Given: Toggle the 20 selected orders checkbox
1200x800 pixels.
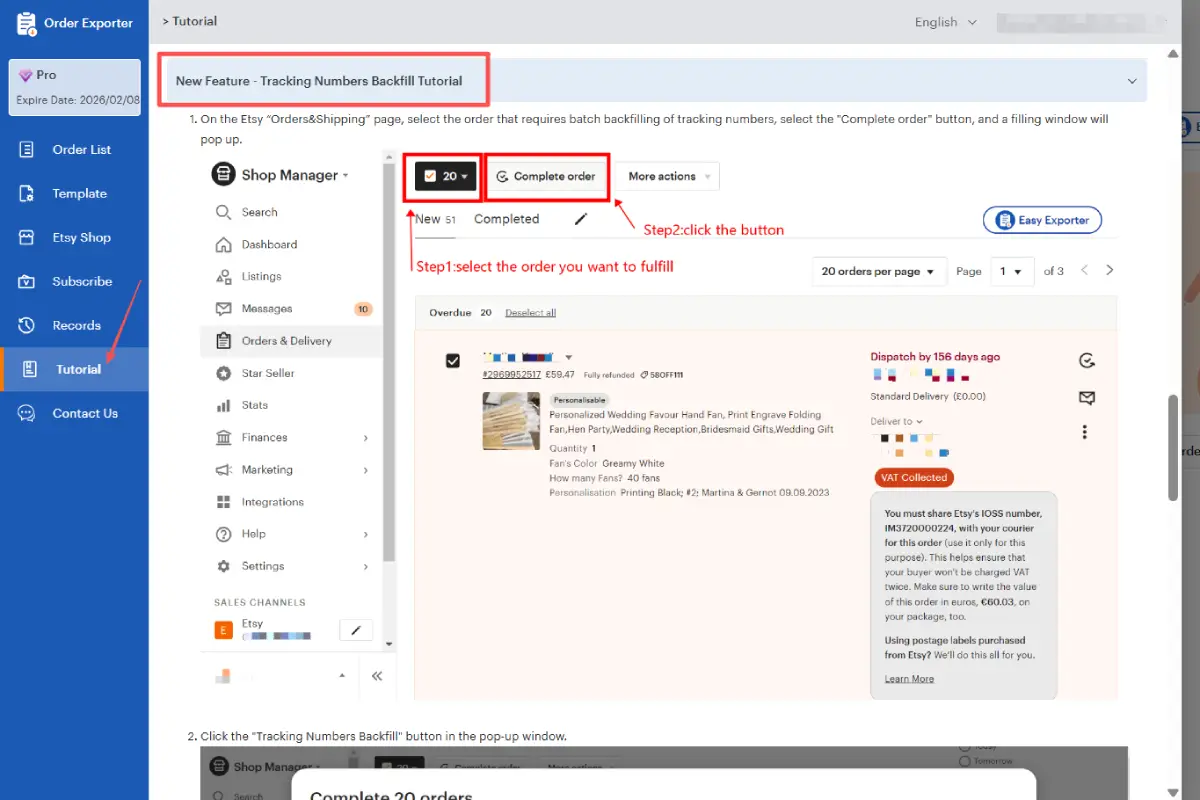Looking at the screenshot, I should point(430,176).
